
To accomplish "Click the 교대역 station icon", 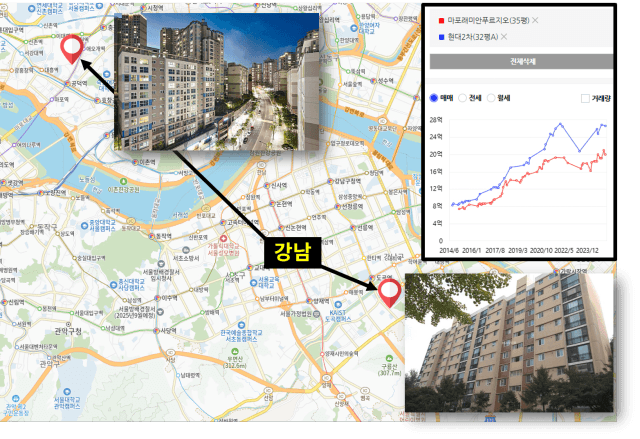I will tap(250, 268).
